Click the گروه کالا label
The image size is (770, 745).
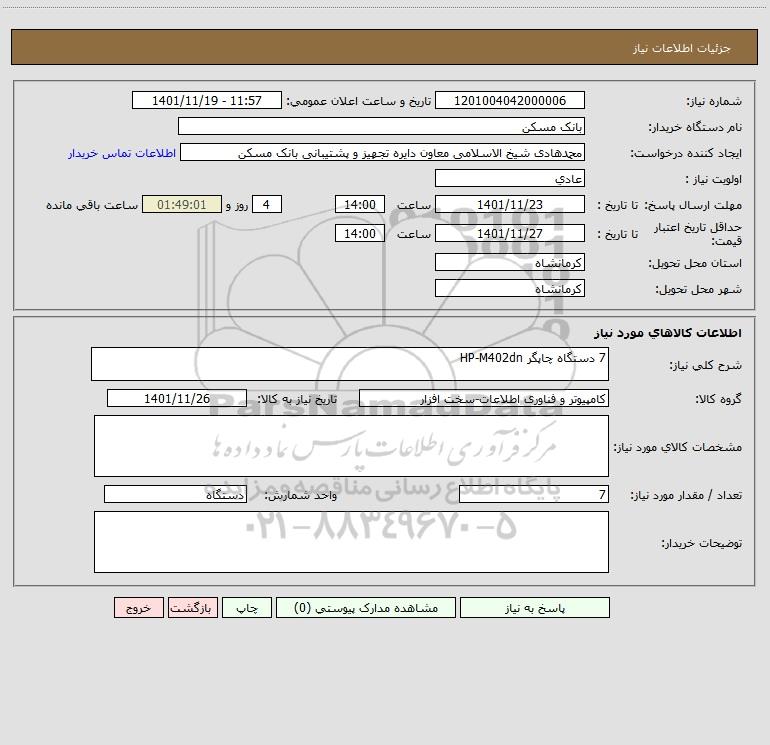tap(718, 399)
